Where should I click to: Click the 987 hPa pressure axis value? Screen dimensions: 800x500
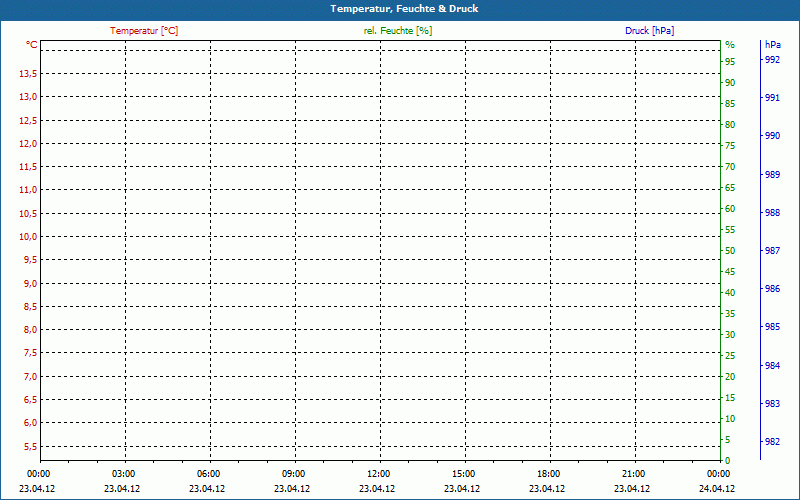click(x=772, y=251)
